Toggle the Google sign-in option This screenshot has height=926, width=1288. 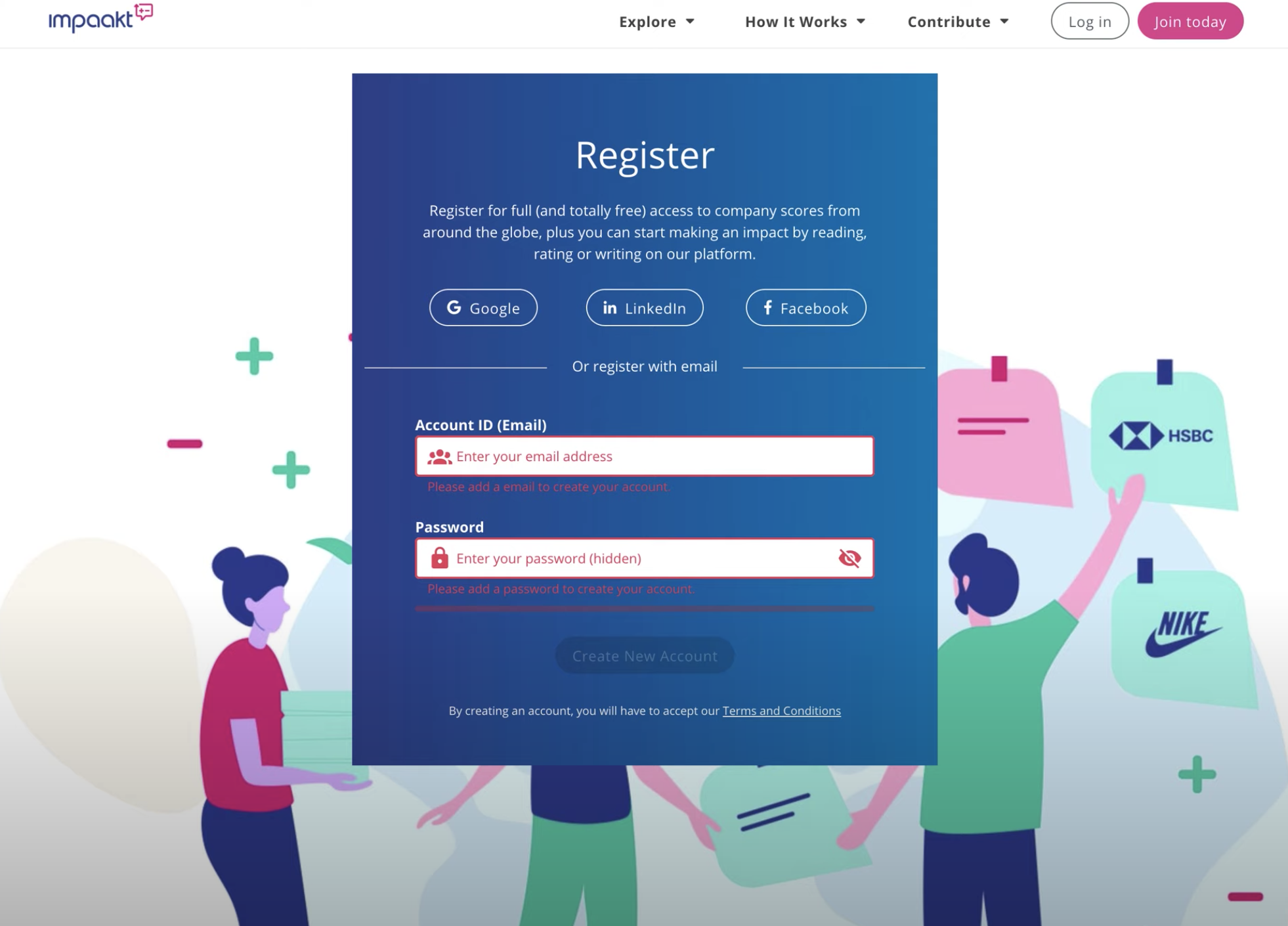coord(484,307)
